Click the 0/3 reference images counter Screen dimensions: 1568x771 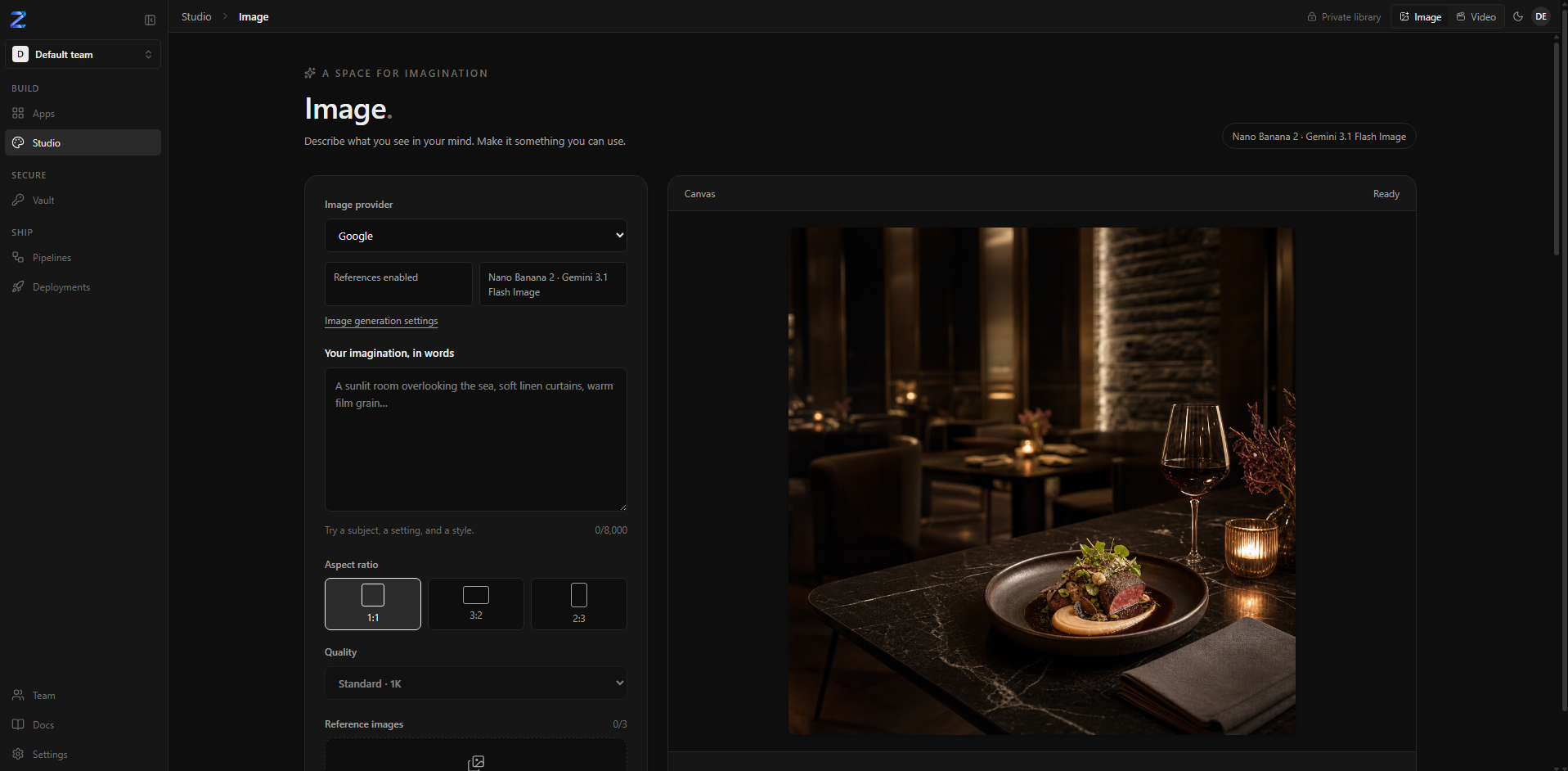[620, 724]
